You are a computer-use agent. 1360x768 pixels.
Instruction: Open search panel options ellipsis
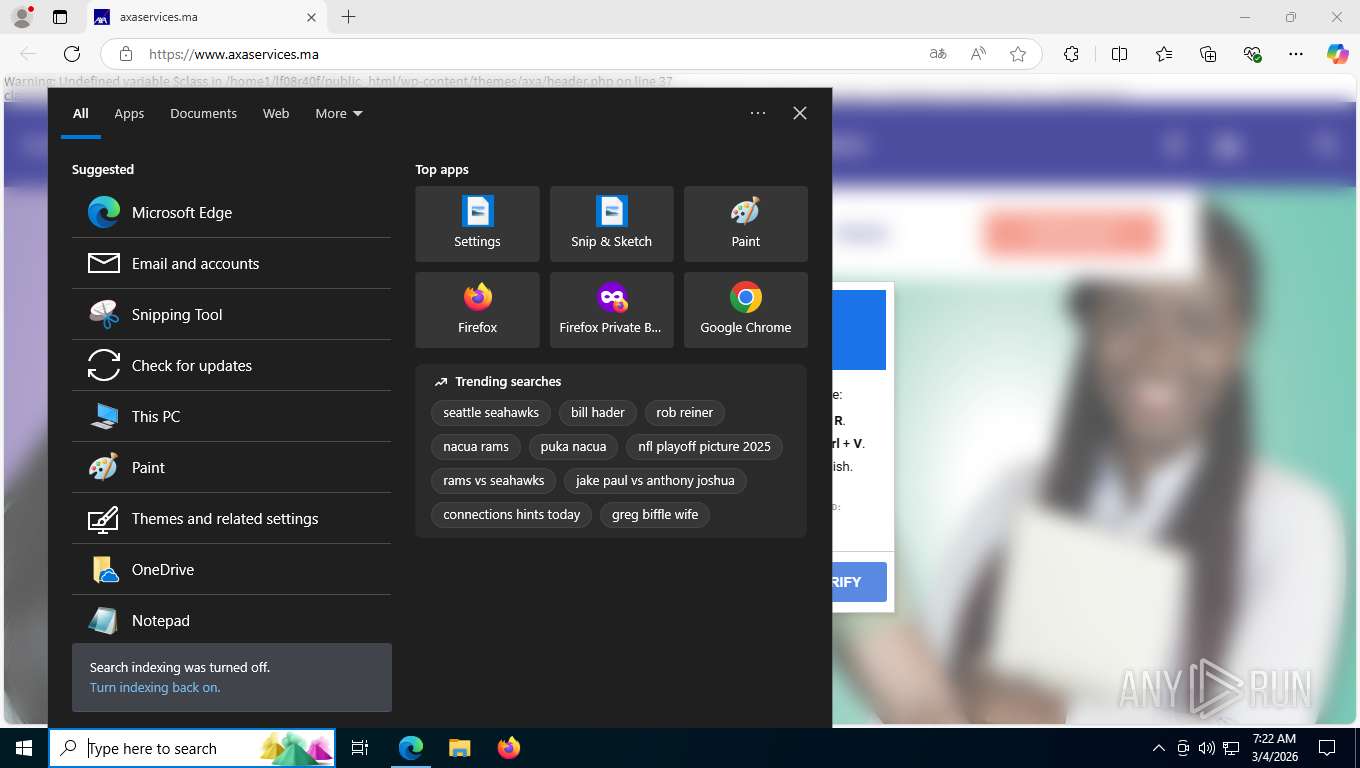pos(758,113)
